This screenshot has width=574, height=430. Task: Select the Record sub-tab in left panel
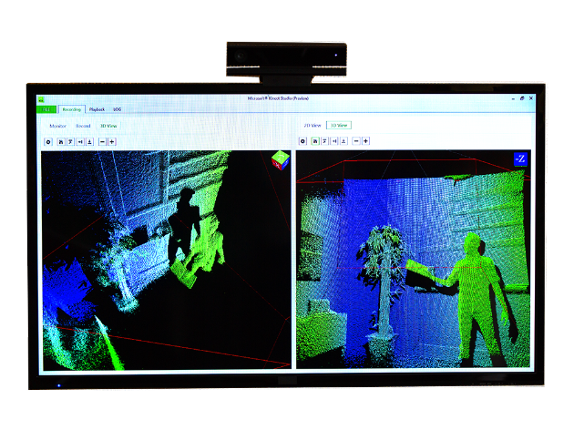(x=83, y=126)
